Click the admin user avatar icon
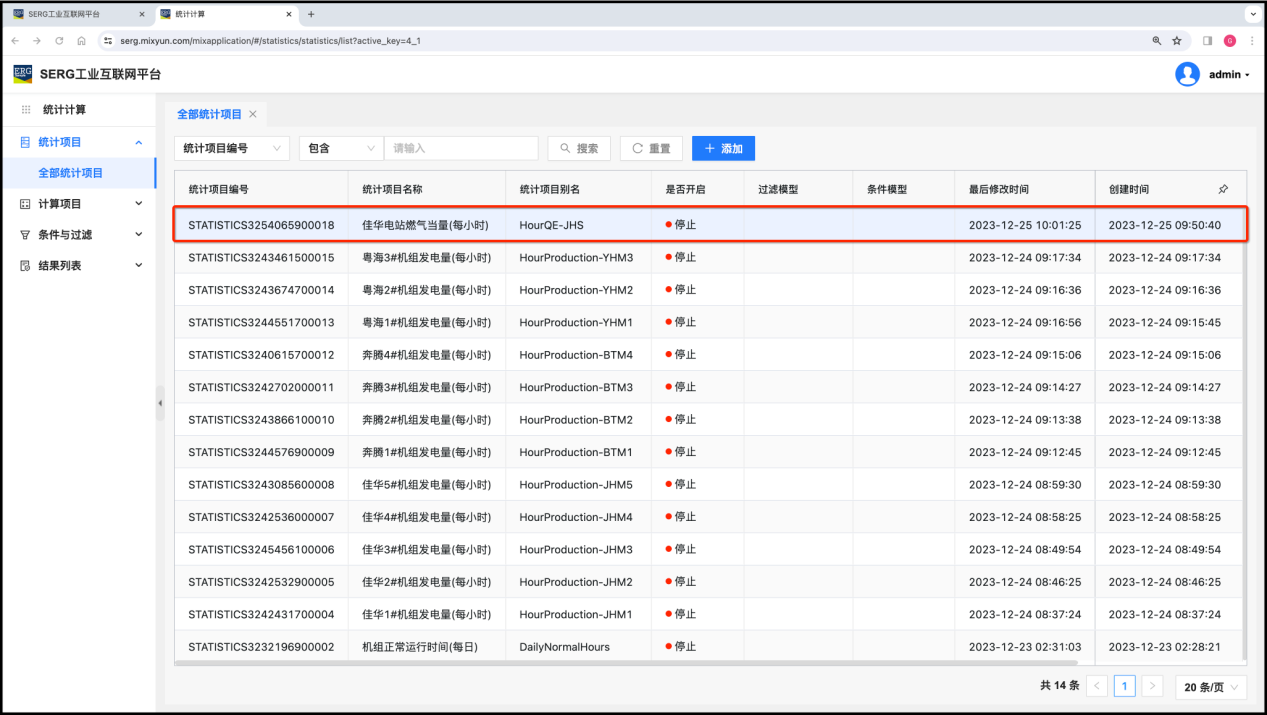Screen dimensions: 1267x715 [x=1187, y=74]
